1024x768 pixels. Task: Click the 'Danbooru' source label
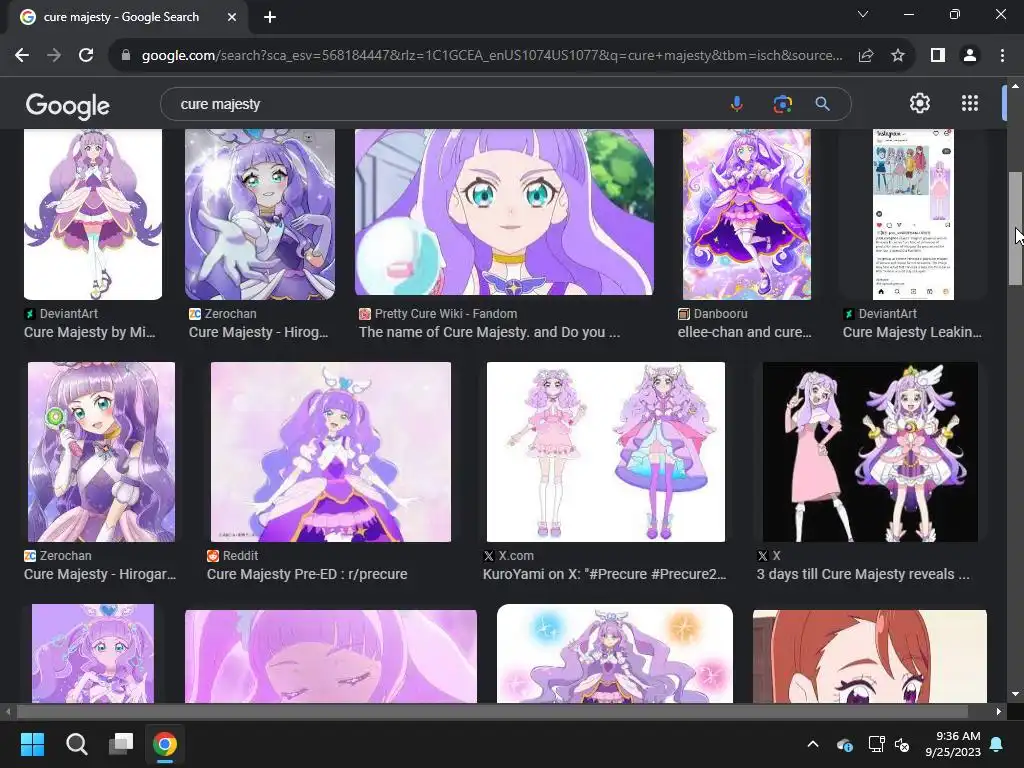(720, 313)
